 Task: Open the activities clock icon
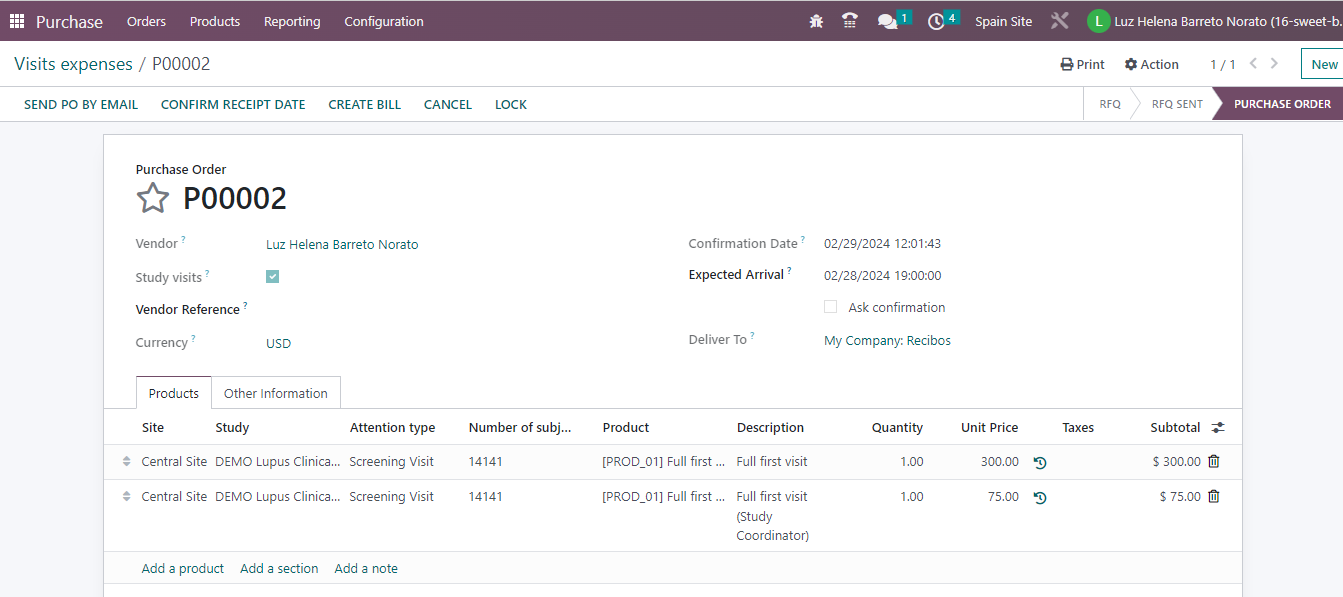(x=936, y=21)
